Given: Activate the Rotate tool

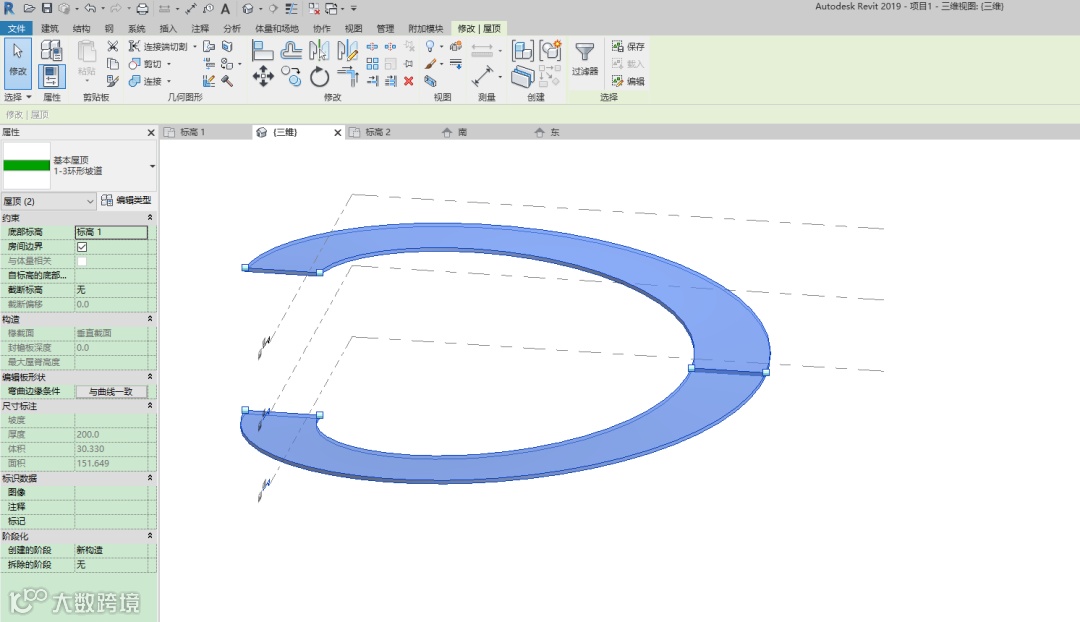Looking at the screenshot, I should tap(319, 76).
